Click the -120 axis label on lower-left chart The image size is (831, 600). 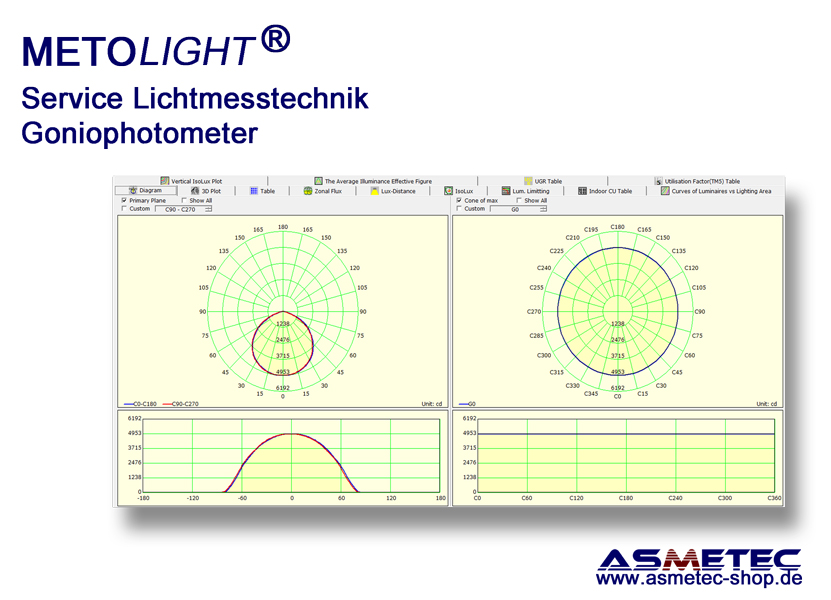click(192, 498)
